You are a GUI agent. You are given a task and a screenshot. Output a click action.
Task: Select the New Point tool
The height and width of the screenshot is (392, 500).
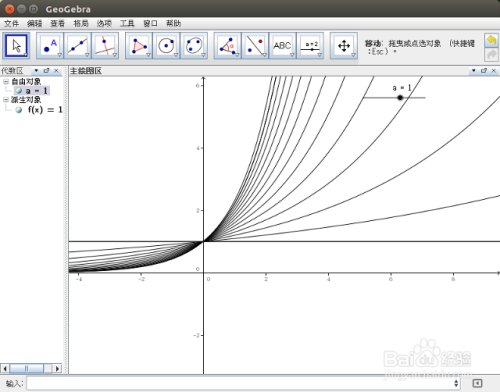(50, 46)
